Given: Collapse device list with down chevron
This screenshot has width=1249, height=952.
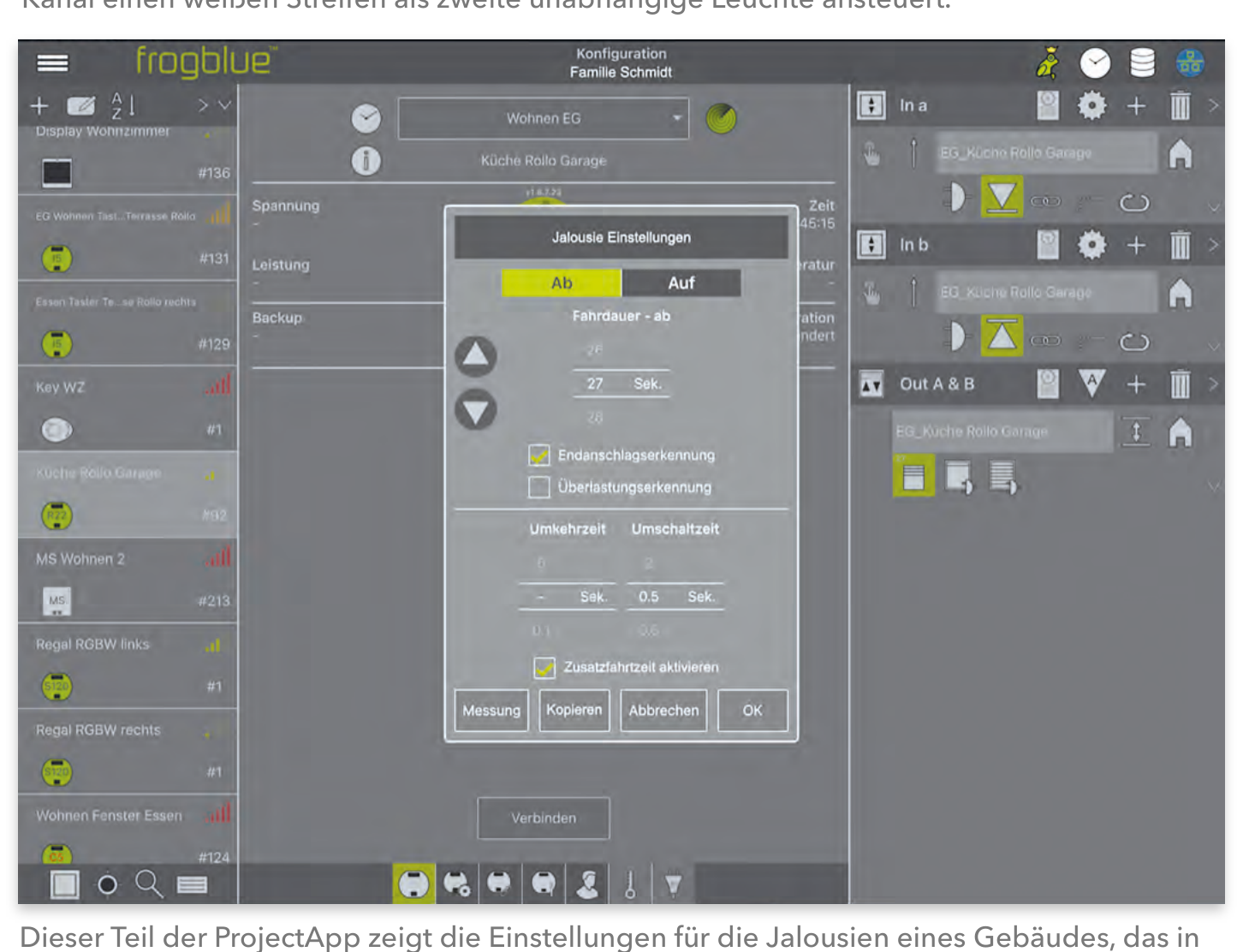Looking at the screenshot, I should [225, 105].
